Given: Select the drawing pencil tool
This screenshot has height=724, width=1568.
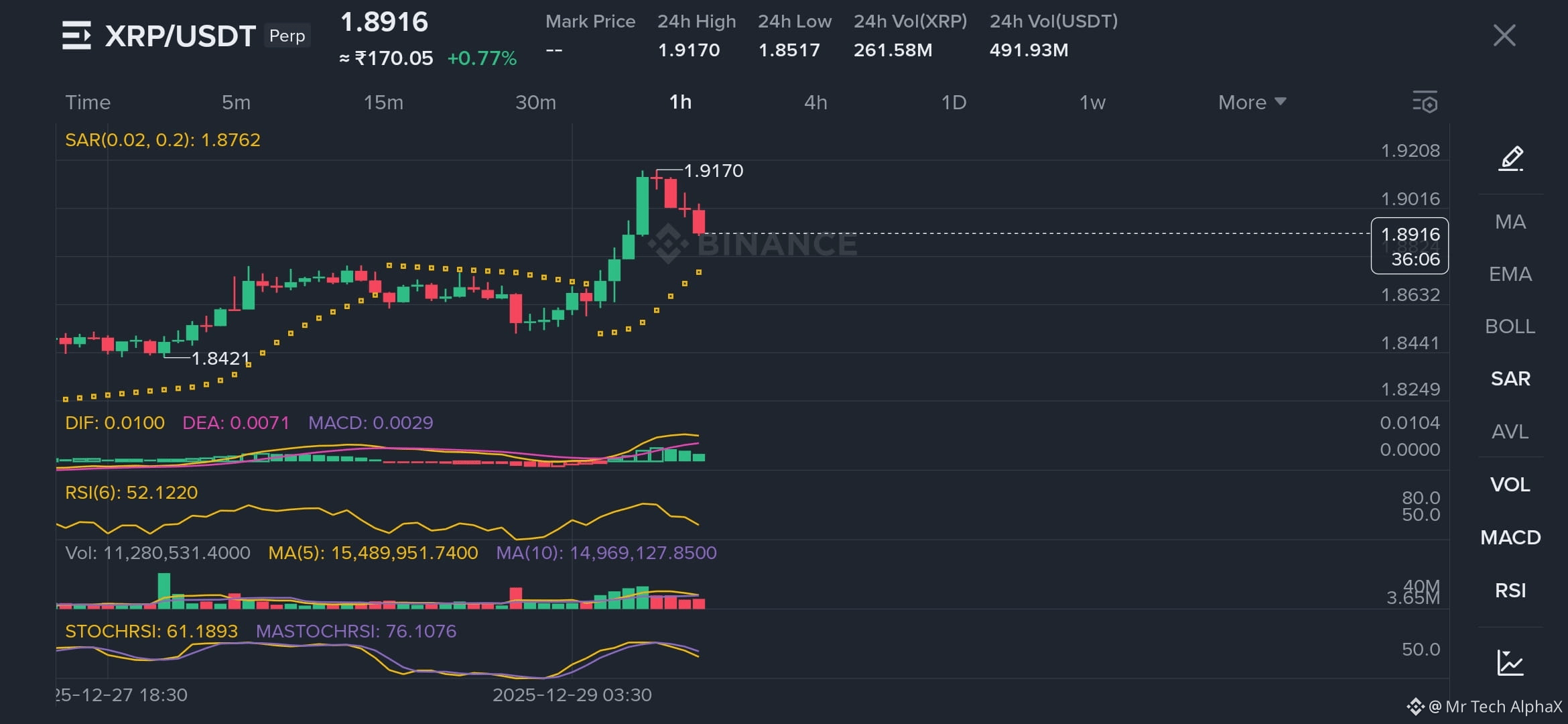Looking at the screenshot, I should click(1510, 159).
